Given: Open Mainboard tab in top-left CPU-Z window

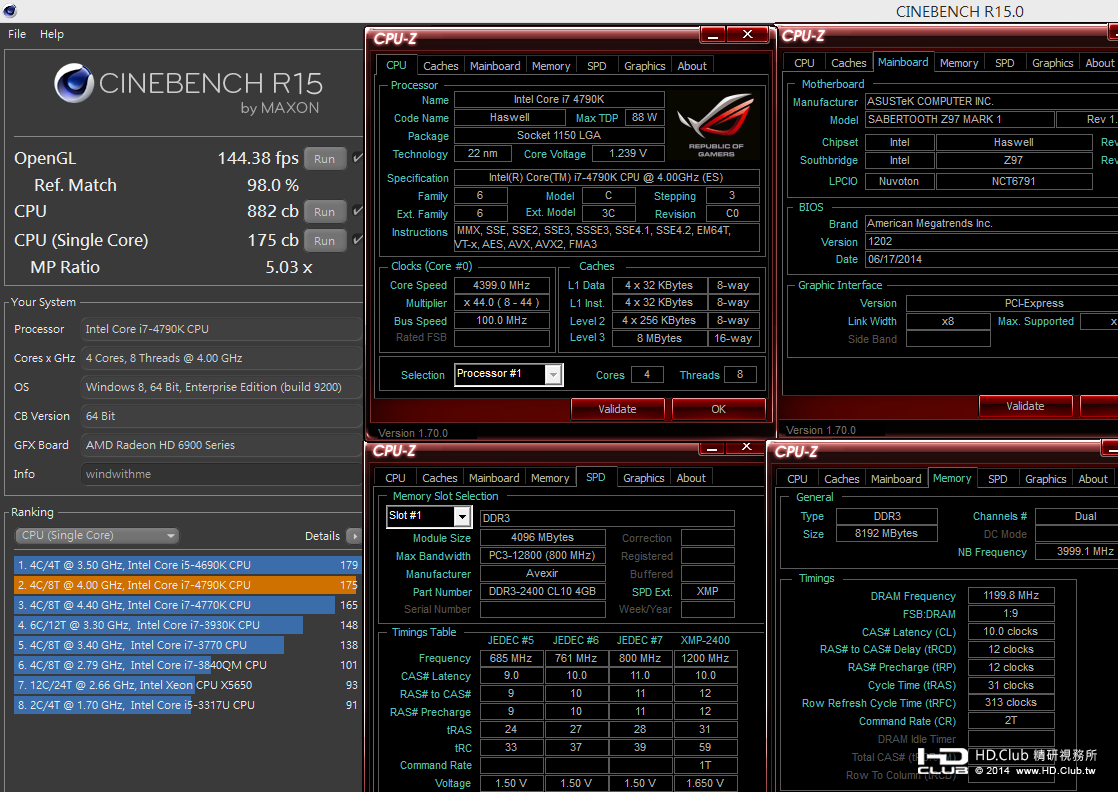Looking at the screenshot, I should point(495,66).
